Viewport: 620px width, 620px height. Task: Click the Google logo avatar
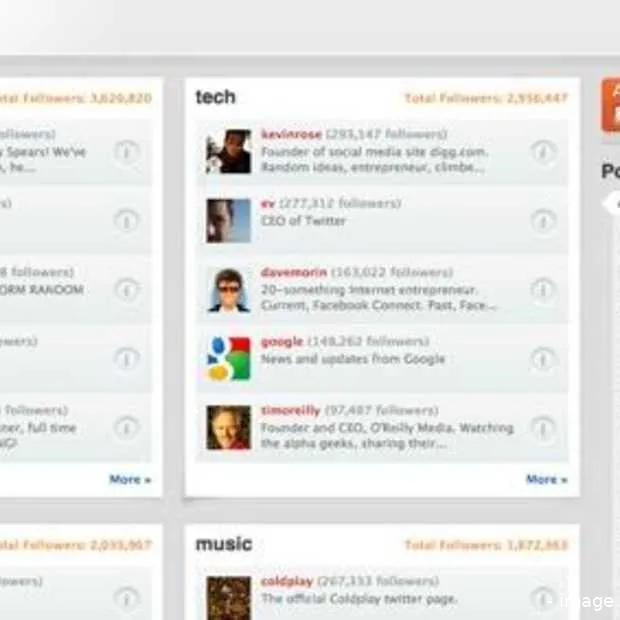[228, 359]
